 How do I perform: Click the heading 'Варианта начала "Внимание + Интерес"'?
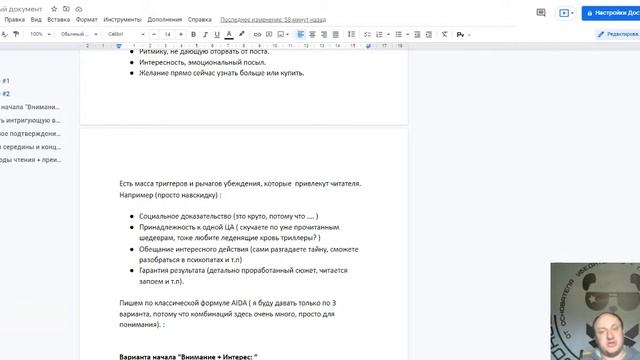(188, 357)
